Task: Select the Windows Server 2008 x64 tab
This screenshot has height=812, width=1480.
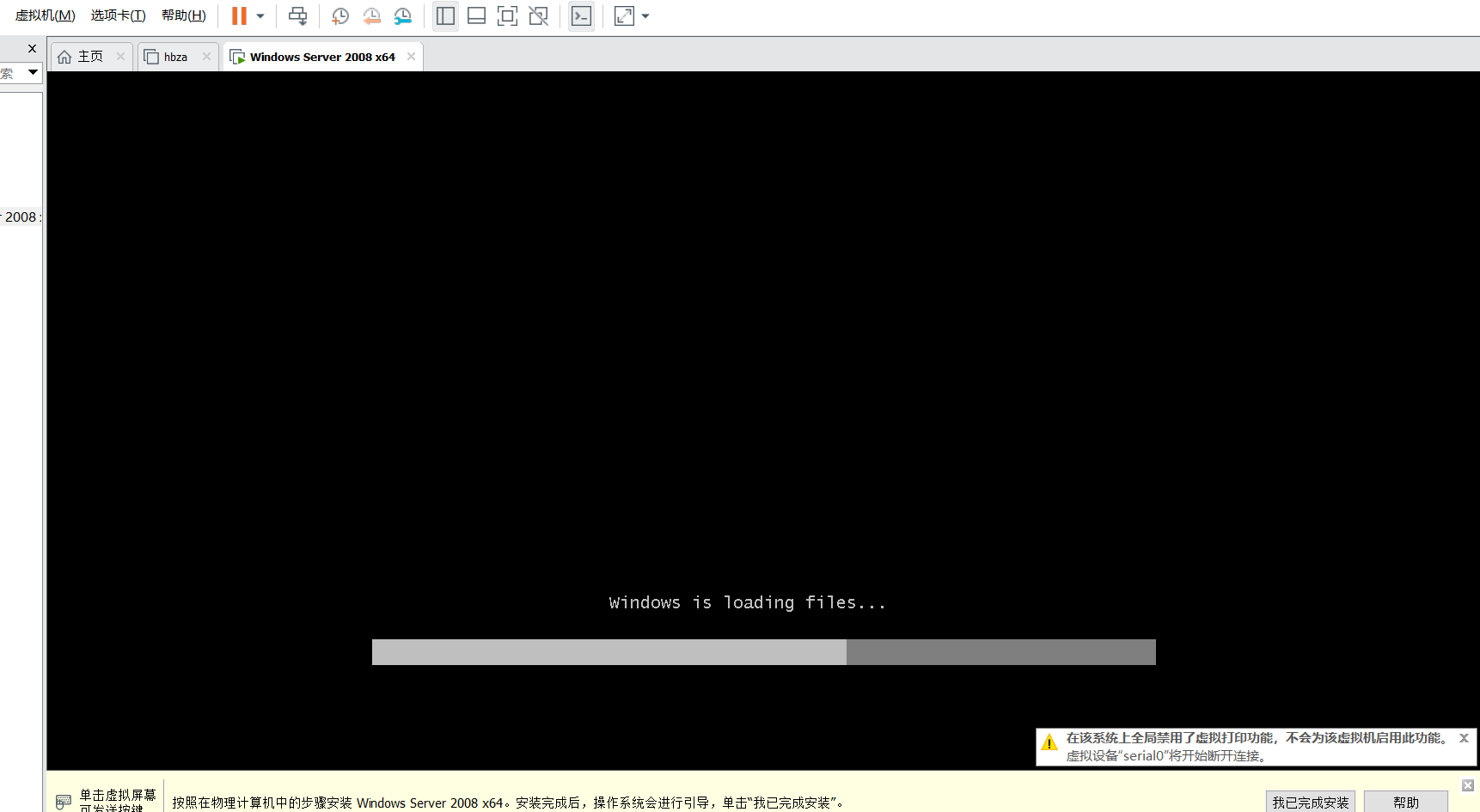Action: point(322,57)
